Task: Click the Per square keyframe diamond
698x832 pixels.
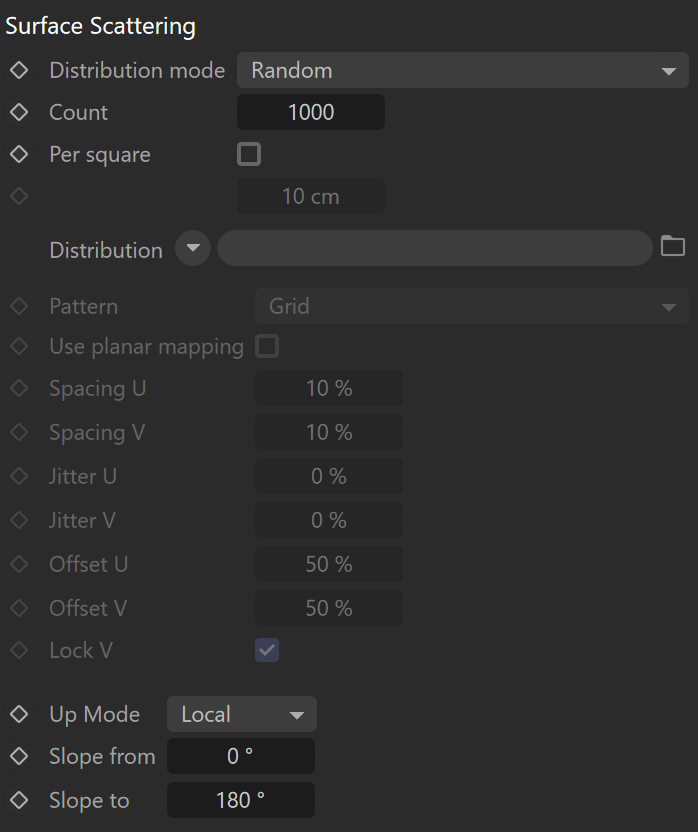Action: [x=19, y=154]
